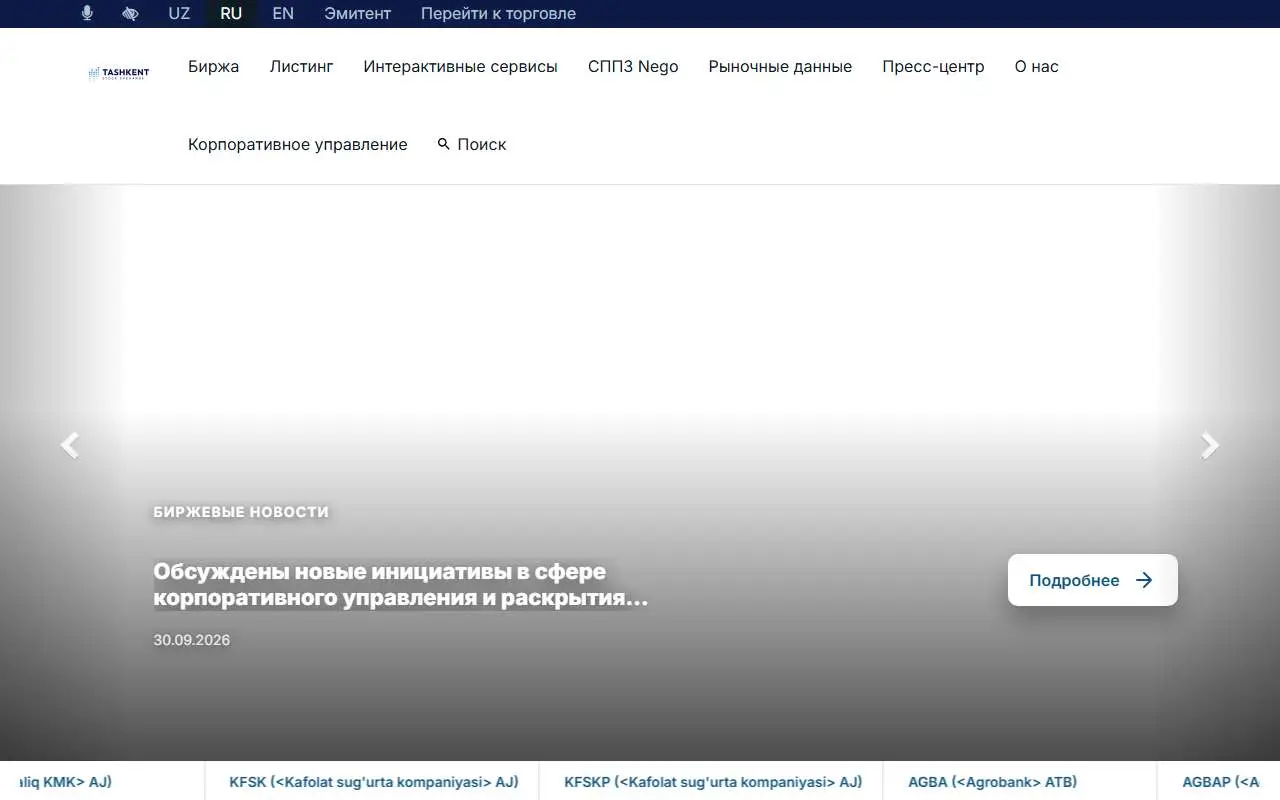Click the Биржевые новости category label
Screen dimensions: 1280x800
(241, 512)
